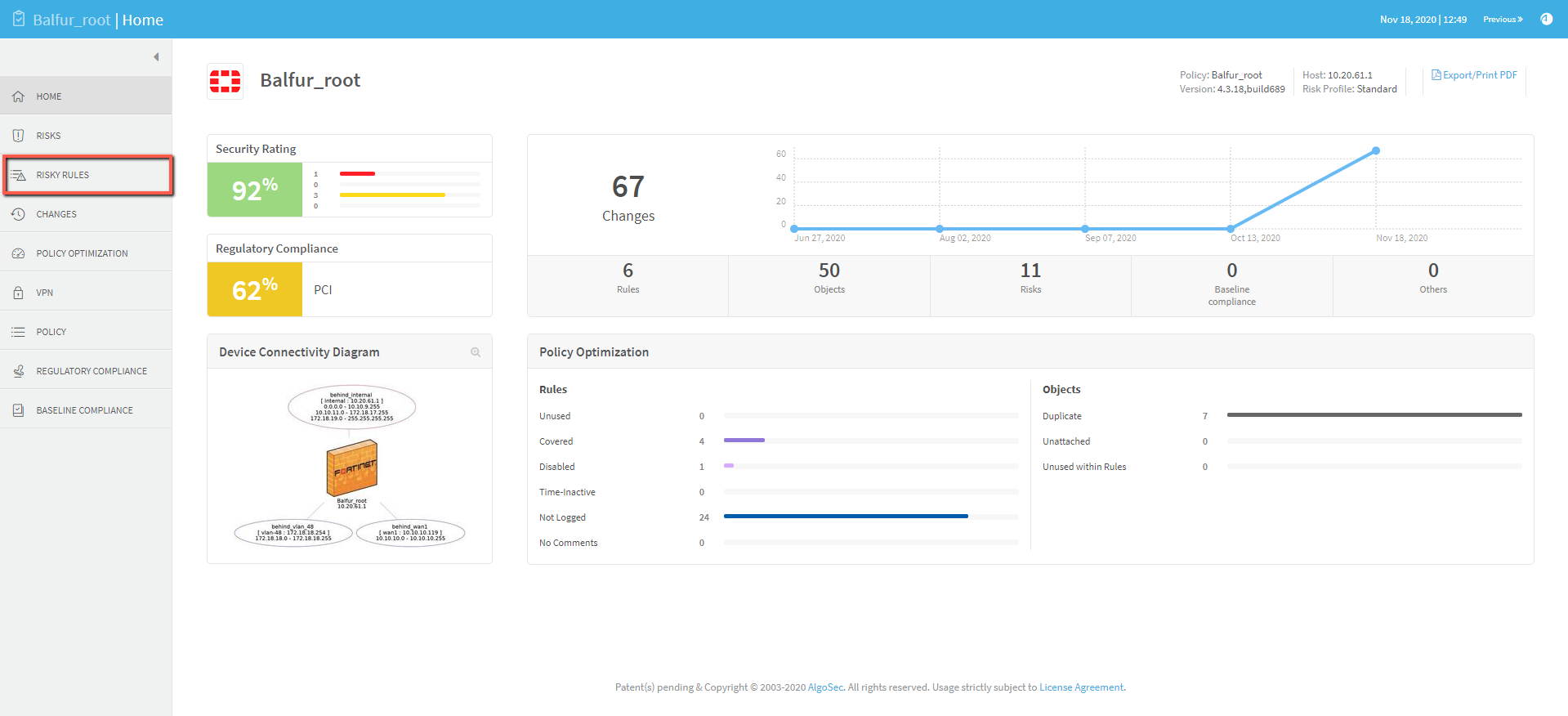Collapse the left sidebar with the arrow

point(156,57)
